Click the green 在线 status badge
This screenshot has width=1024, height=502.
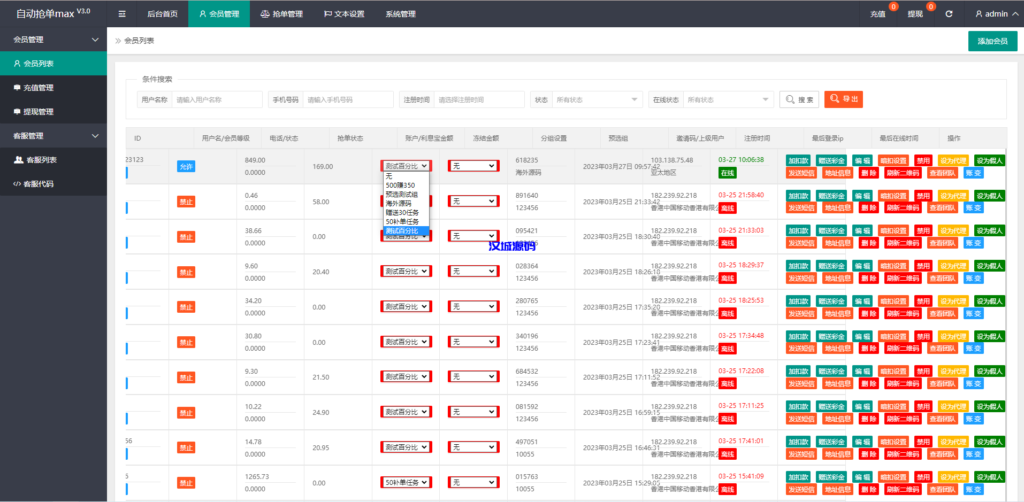point(727,173)
